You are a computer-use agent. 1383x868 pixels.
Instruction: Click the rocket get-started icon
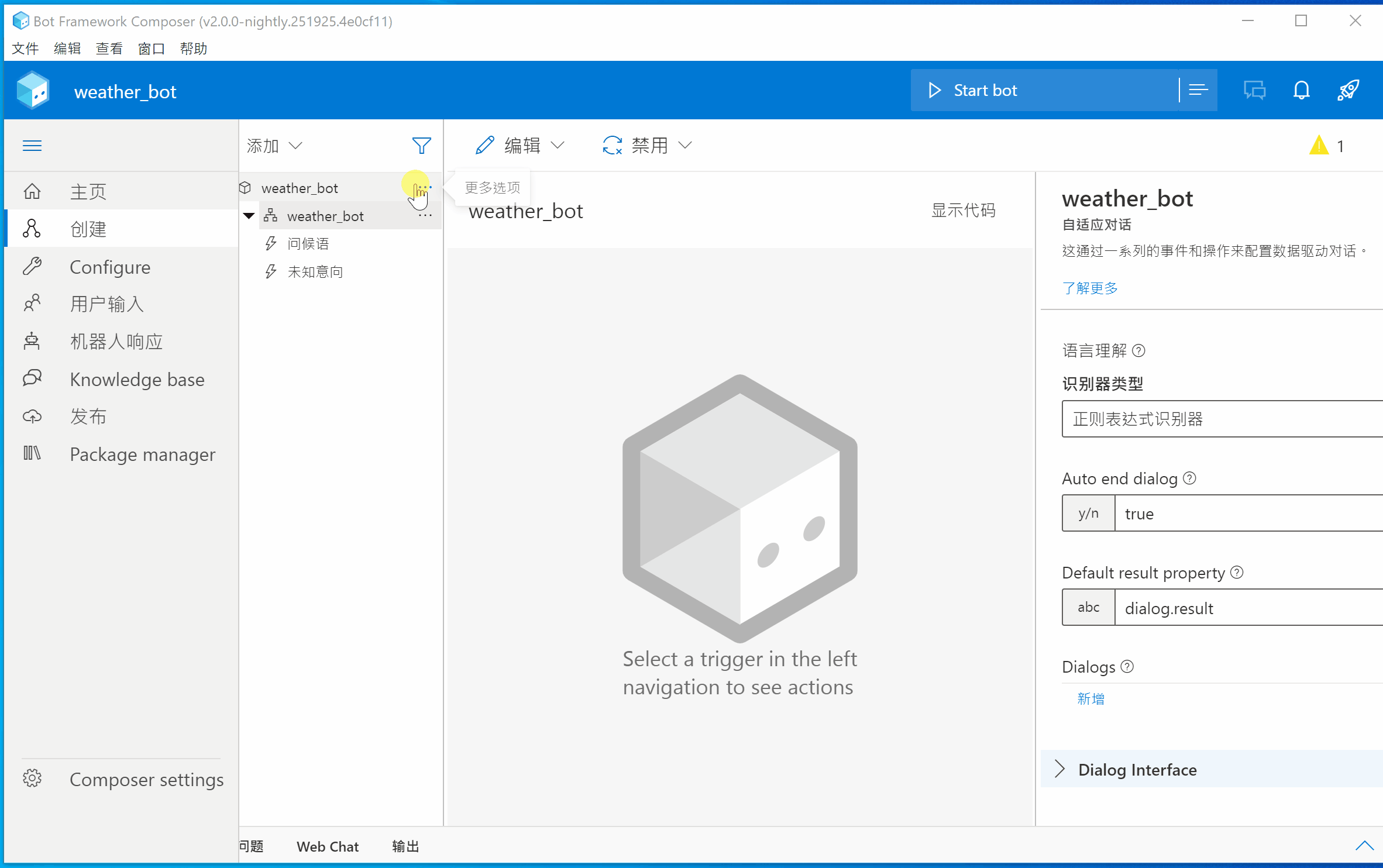pos(1348,90)
